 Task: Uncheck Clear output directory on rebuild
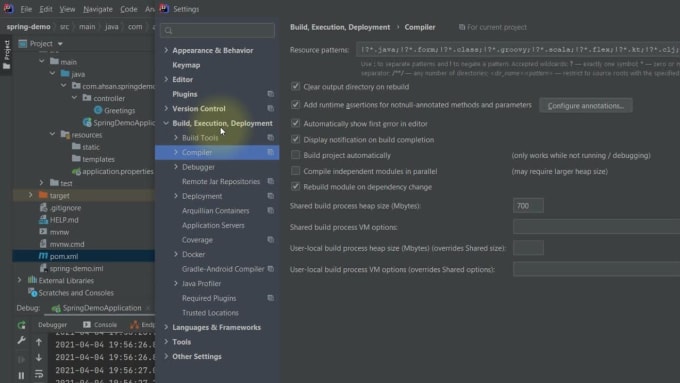[x=295, y=86]
